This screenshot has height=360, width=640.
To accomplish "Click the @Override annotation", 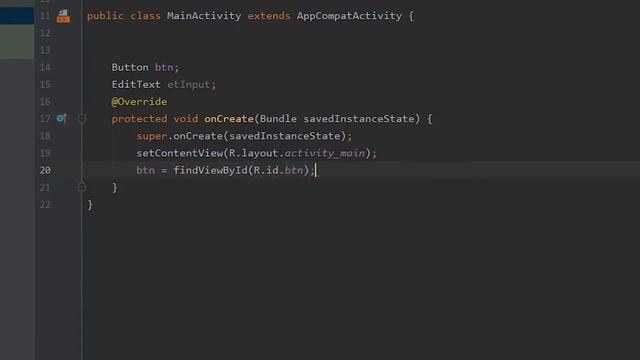I will [x=139, y=102].
